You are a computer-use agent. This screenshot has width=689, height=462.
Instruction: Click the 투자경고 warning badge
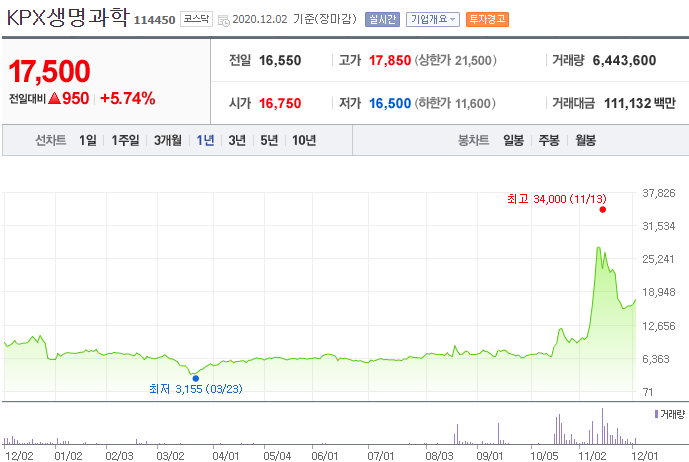pyautogui.click(x=487, y=19)
